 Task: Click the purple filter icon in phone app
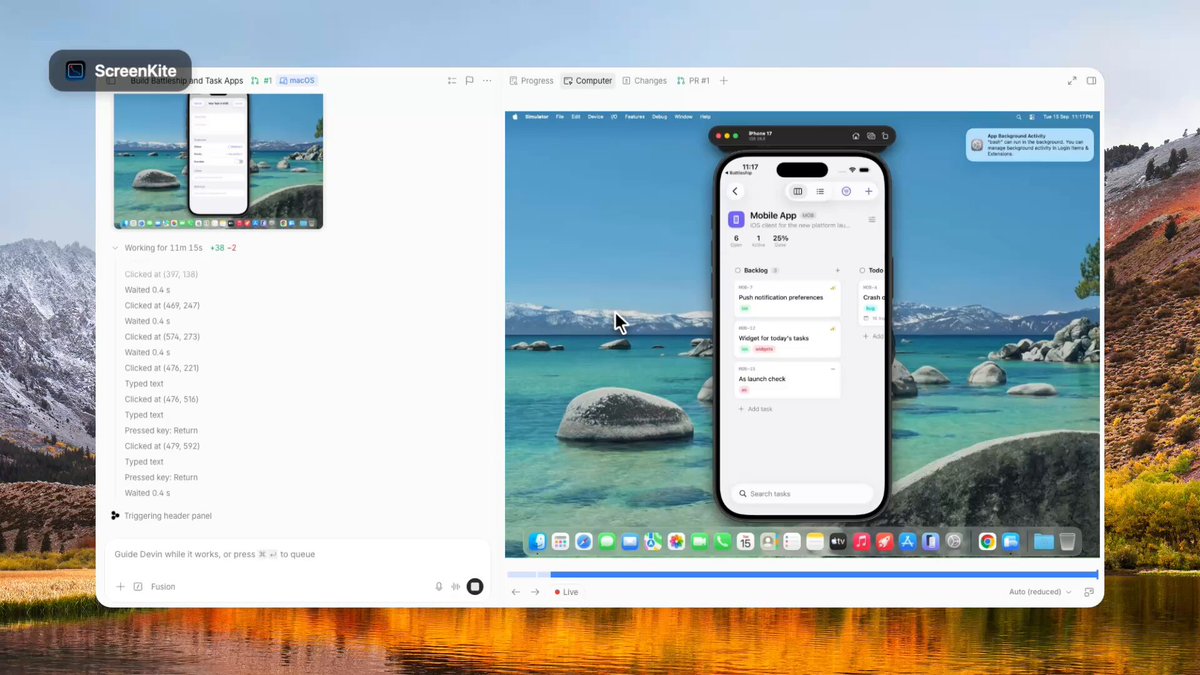846,191
